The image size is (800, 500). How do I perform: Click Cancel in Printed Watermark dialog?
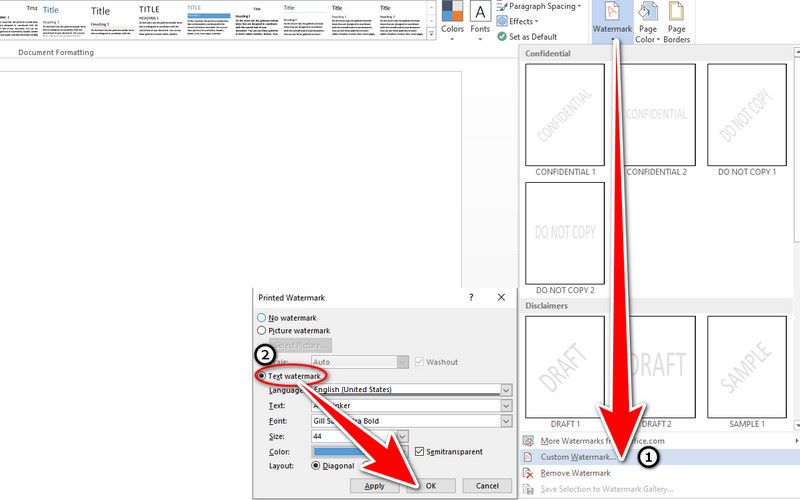click(487, 486)
